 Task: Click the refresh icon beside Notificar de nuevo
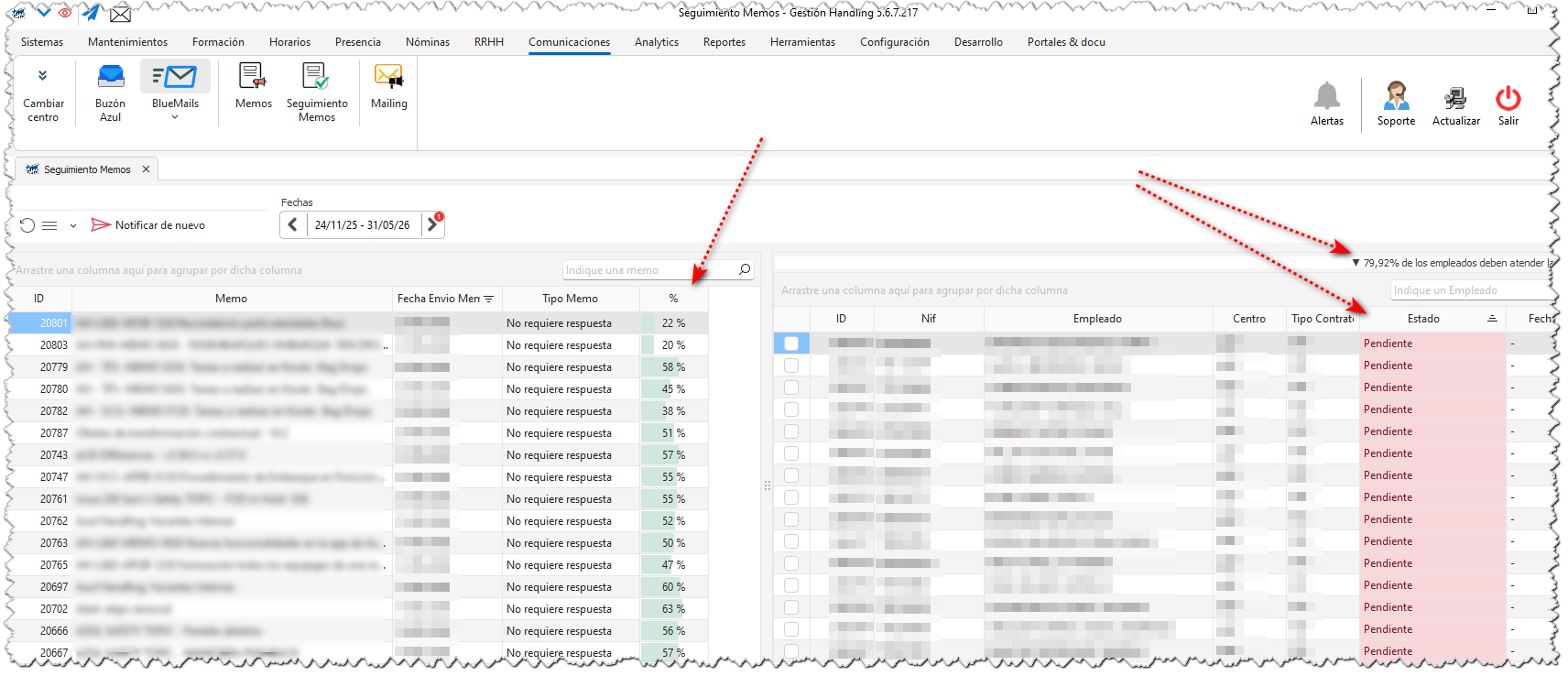[27, 225]
